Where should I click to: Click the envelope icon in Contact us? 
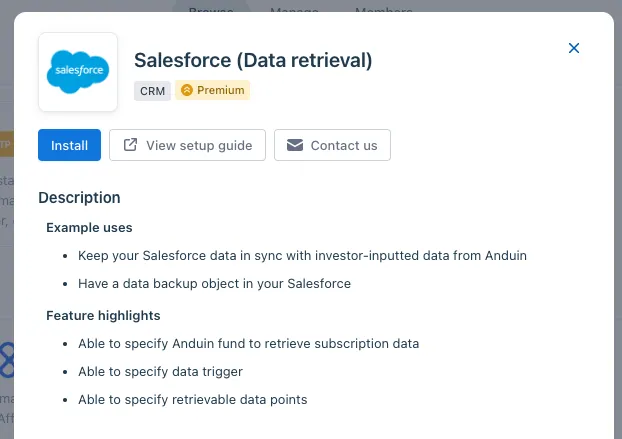[295, 145]
